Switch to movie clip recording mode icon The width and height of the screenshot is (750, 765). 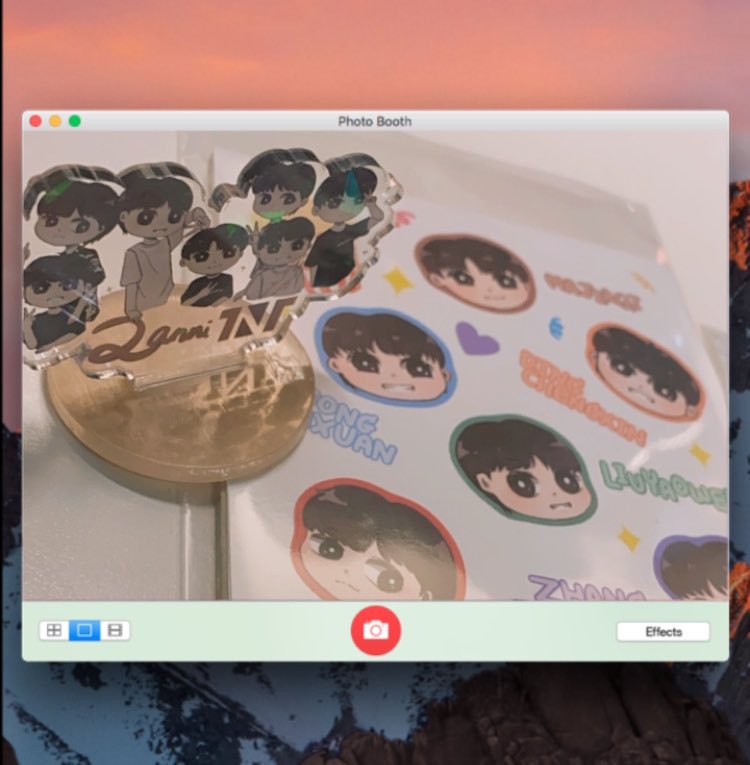[x=115, y=630]
